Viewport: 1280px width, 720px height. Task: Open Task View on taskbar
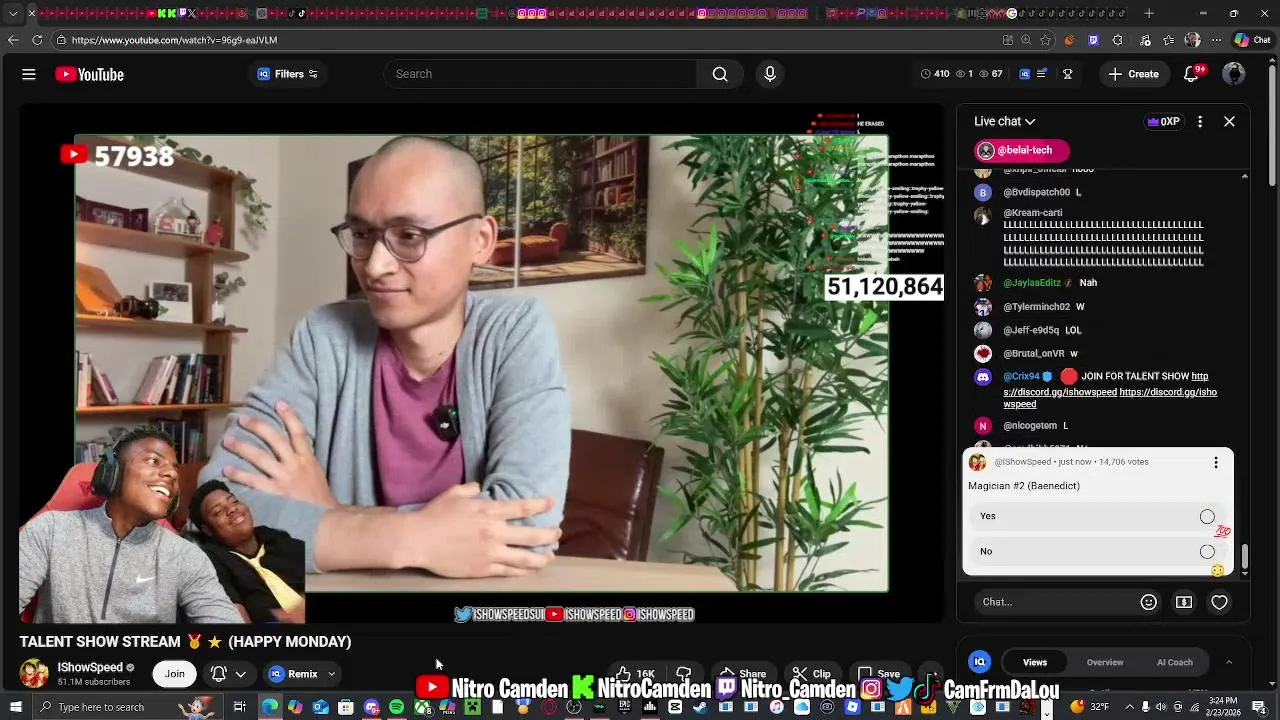[239, 707]
